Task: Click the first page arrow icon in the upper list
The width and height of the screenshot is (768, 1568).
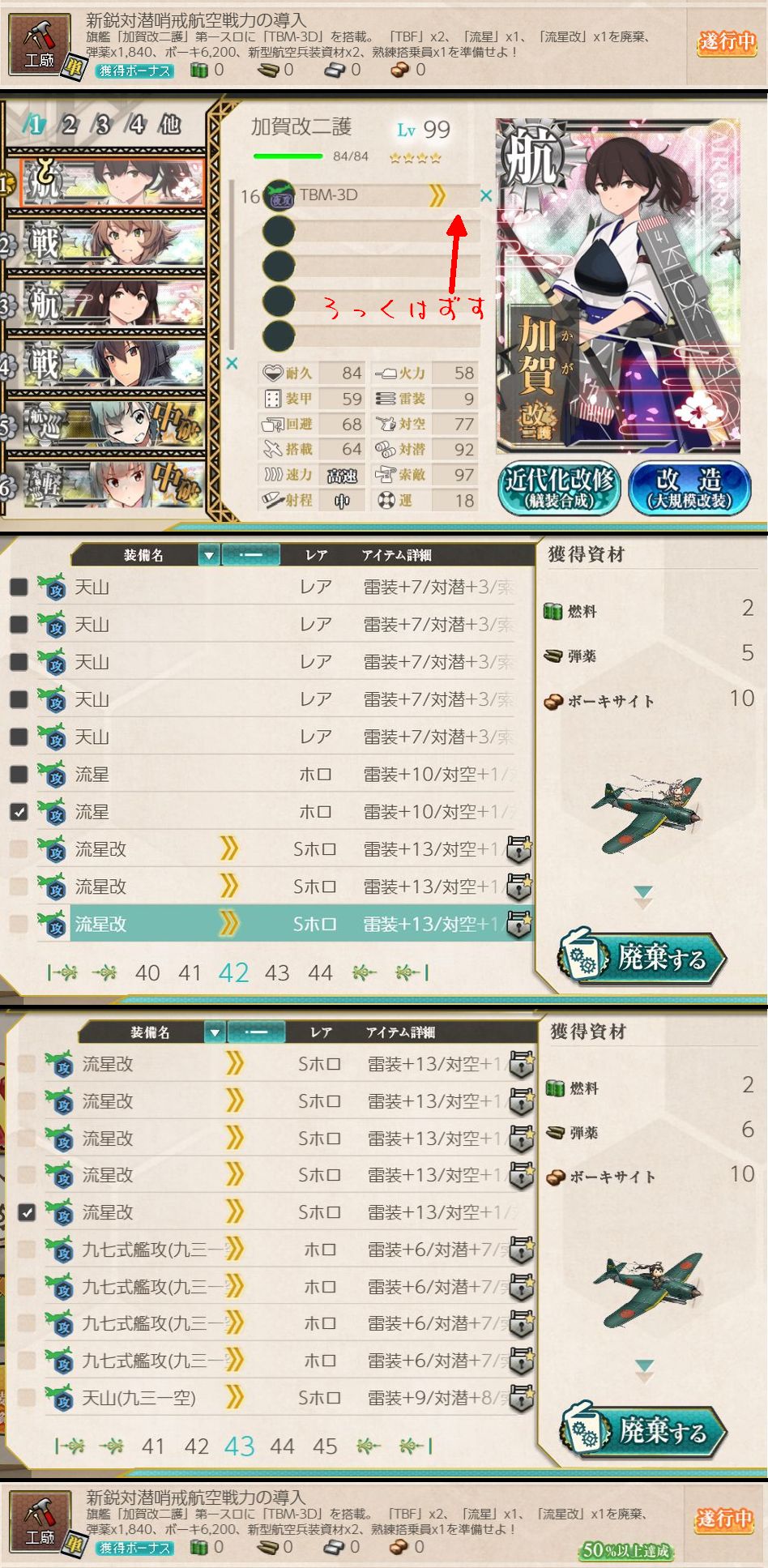Action: pos(62,972)
